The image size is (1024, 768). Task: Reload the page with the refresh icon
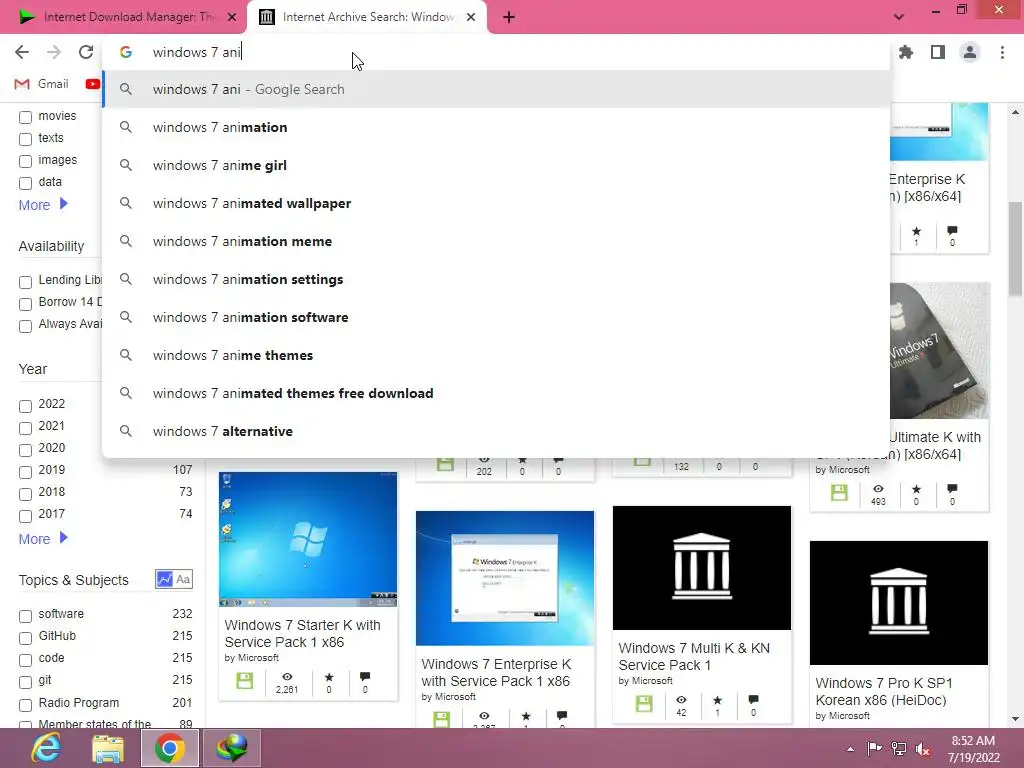[86, 52]
